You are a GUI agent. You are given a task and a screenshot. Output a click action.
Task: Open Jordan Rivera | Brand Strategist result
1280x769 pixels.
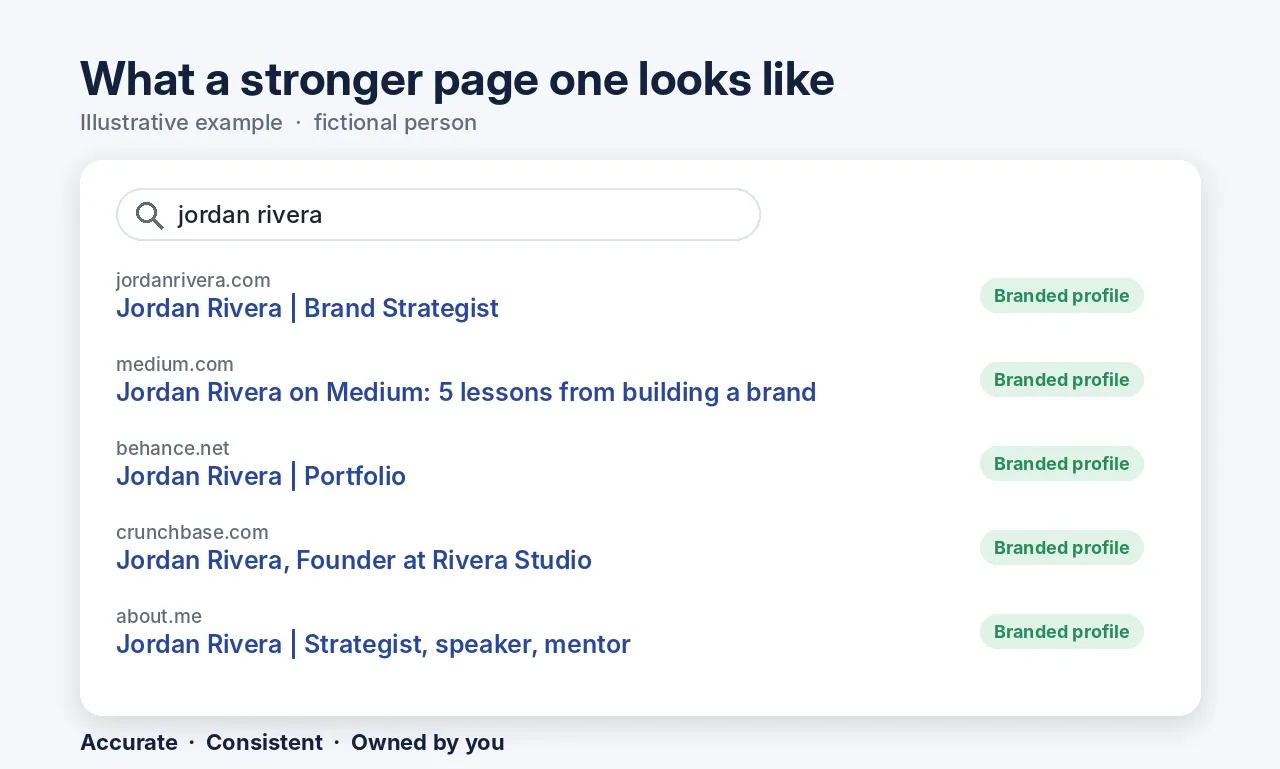tap(307, 308)
